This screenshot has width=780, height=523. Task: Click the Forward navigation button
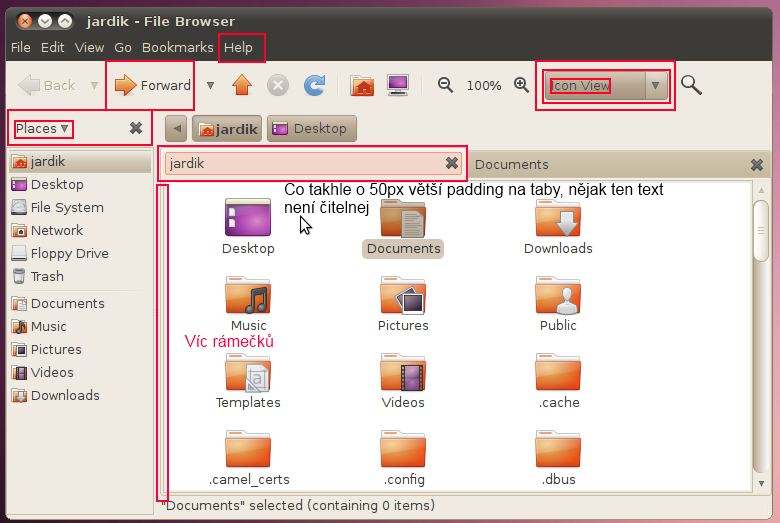[x=152, y=86]
